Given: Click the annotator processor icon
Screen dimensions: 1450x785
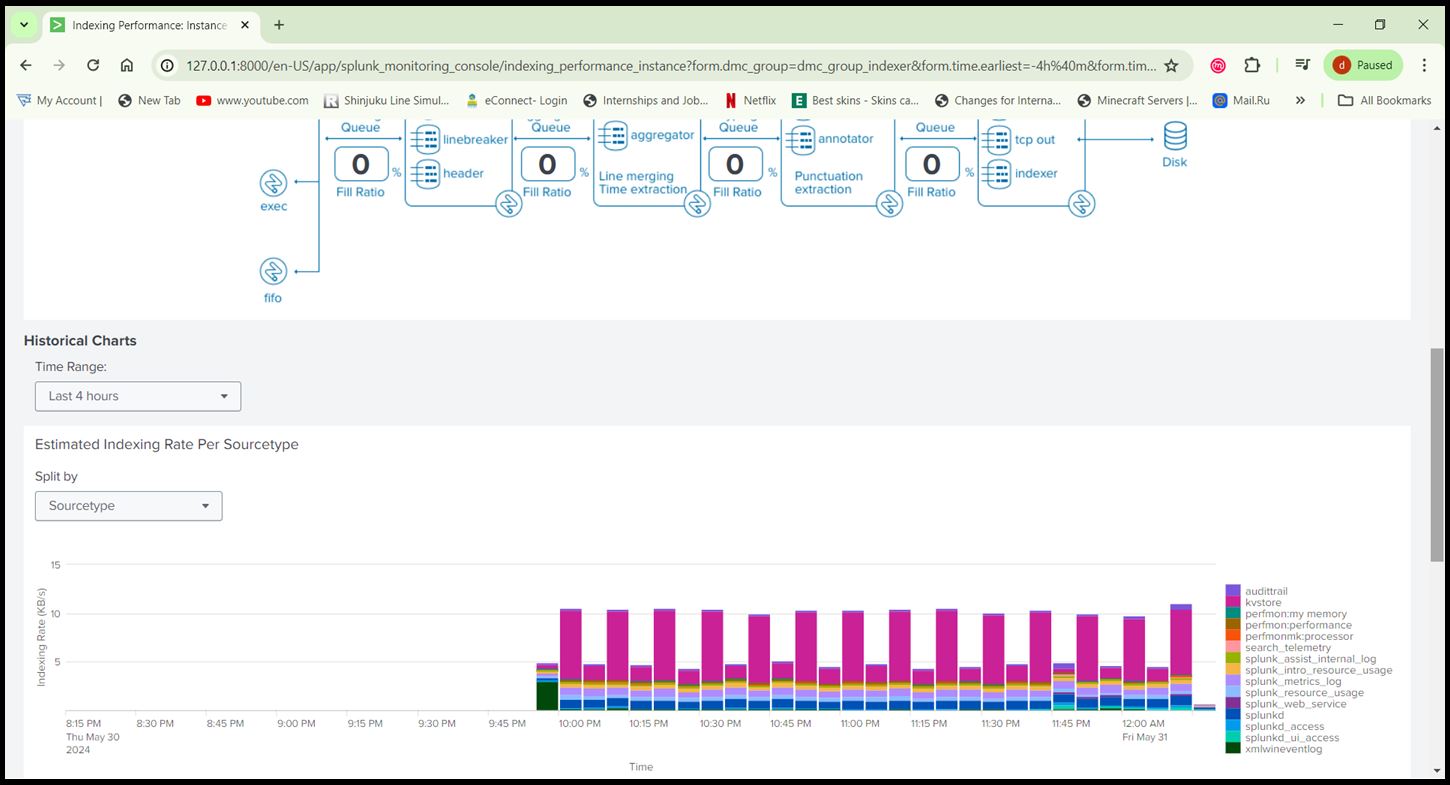Looking at the screenshot, I should point(801,139).
